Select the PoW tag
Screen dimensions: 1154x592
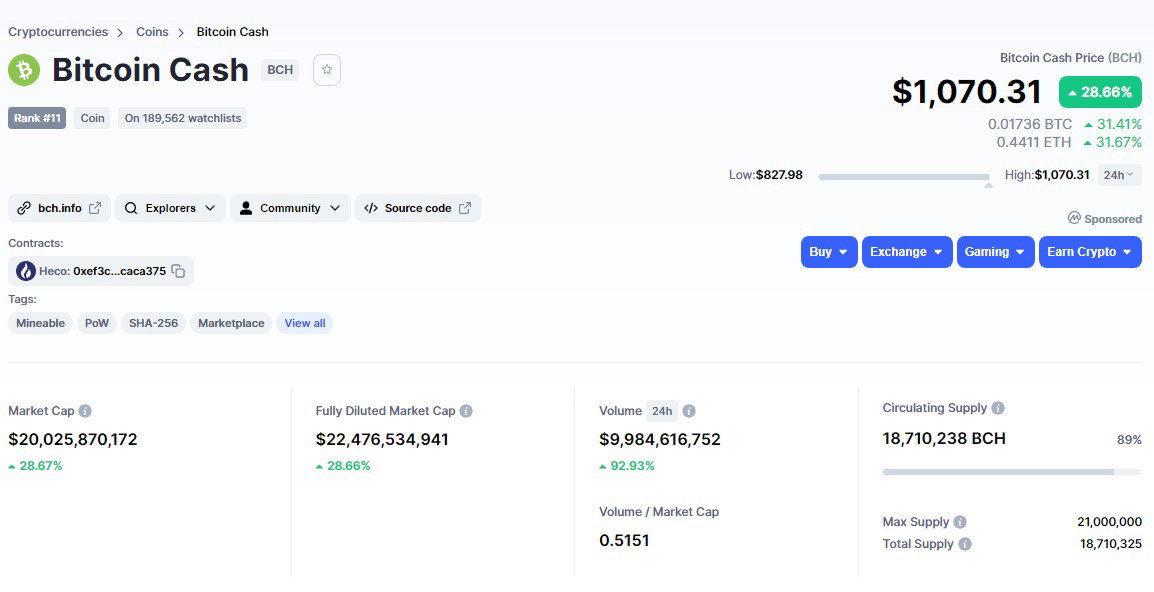click(x=96, y=323)
